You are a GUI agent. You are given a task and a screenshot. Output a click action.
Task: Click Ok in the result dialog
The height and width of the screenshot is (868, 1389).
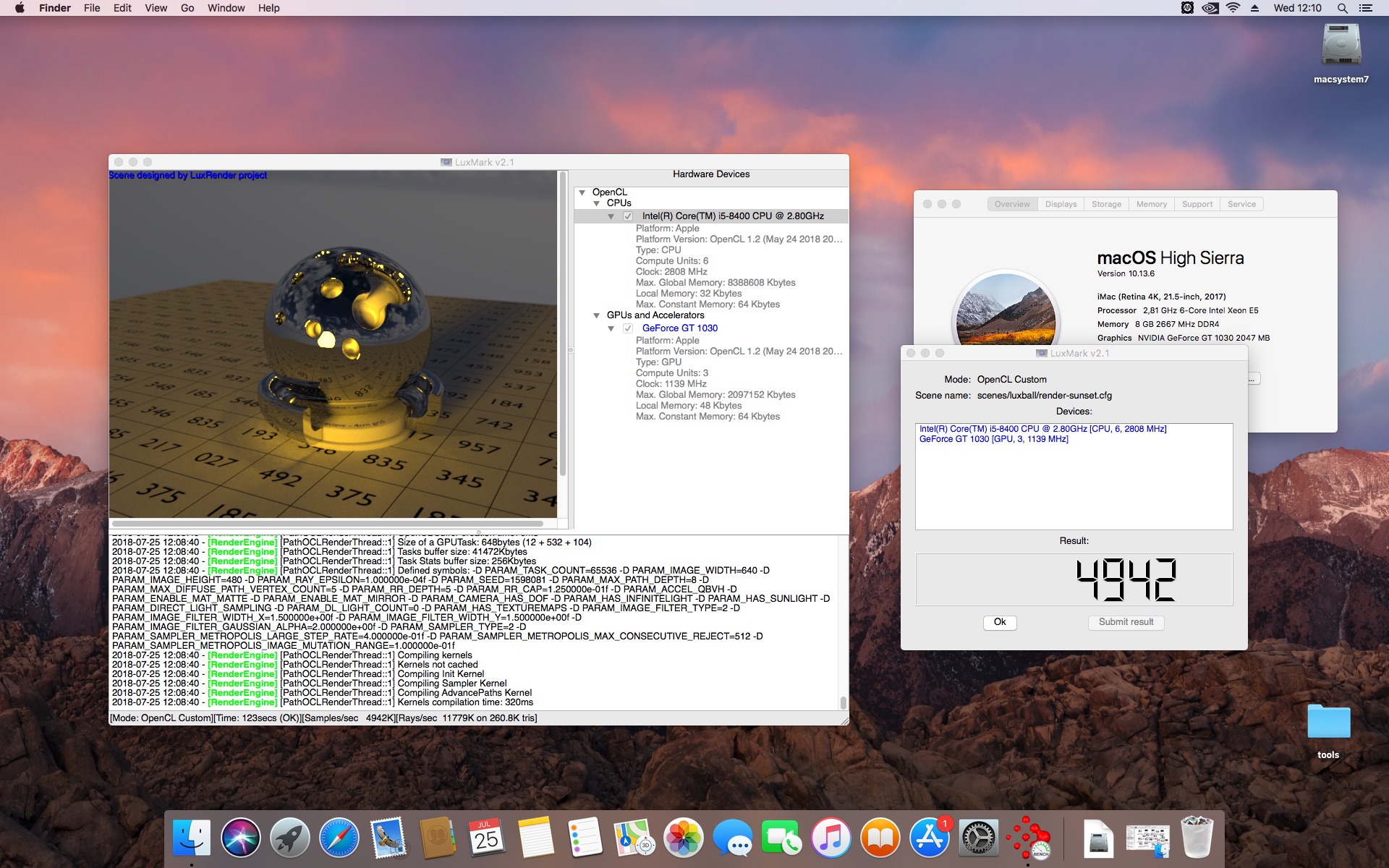tap(1000, 622)
